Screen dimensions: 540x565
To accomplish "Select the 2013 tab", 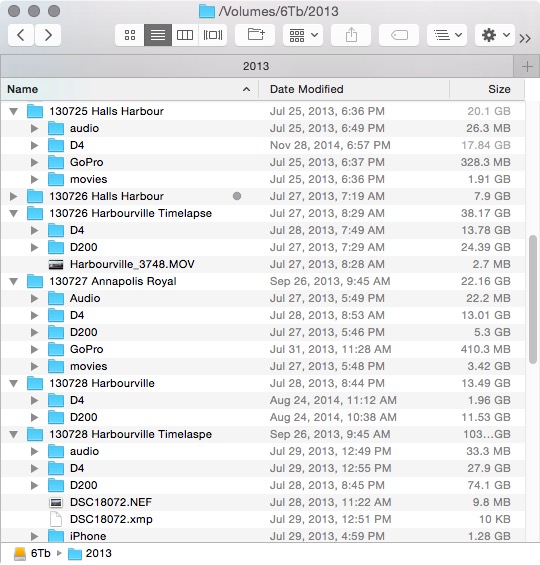I will (x=256, y=66).
